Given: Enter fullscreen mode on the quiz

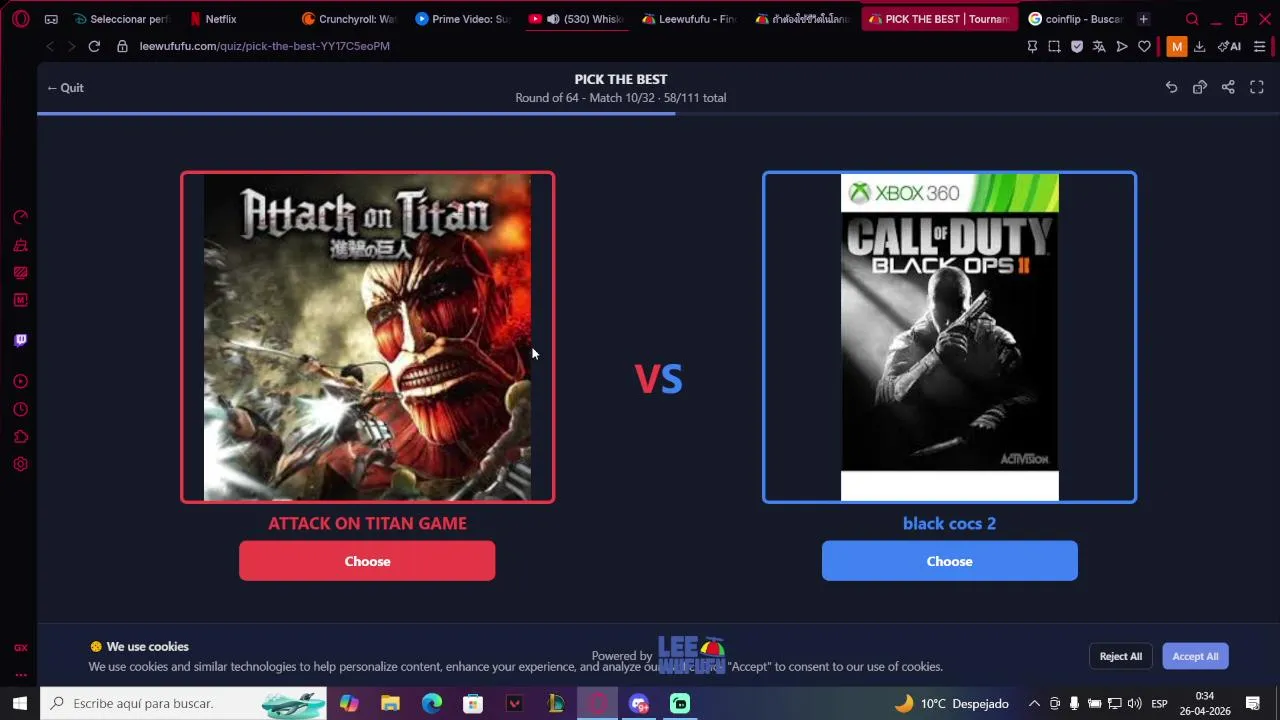Looking at the screenshot, I should click(1257, 88).
